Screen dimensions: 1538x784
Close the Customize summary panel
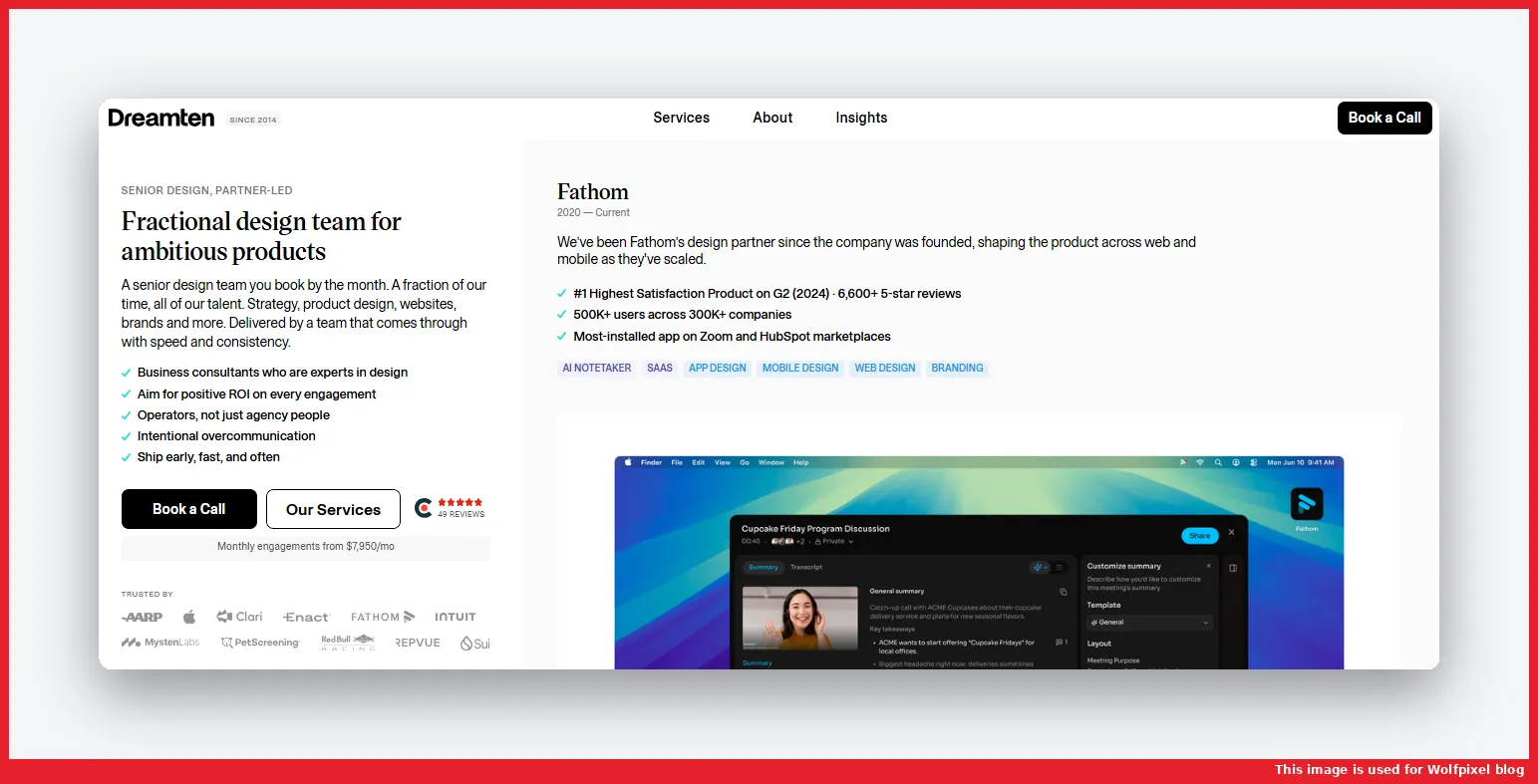click(x=1209, y=566)
